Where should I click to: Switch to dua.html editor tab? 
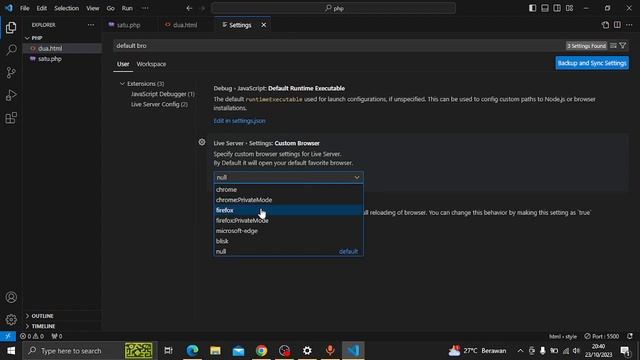tap(185, 25)
